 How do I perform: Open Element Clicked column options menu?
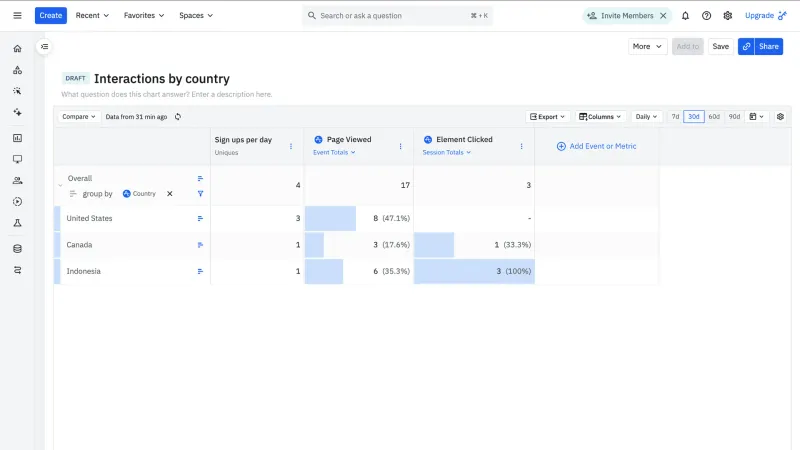point(521,146)
